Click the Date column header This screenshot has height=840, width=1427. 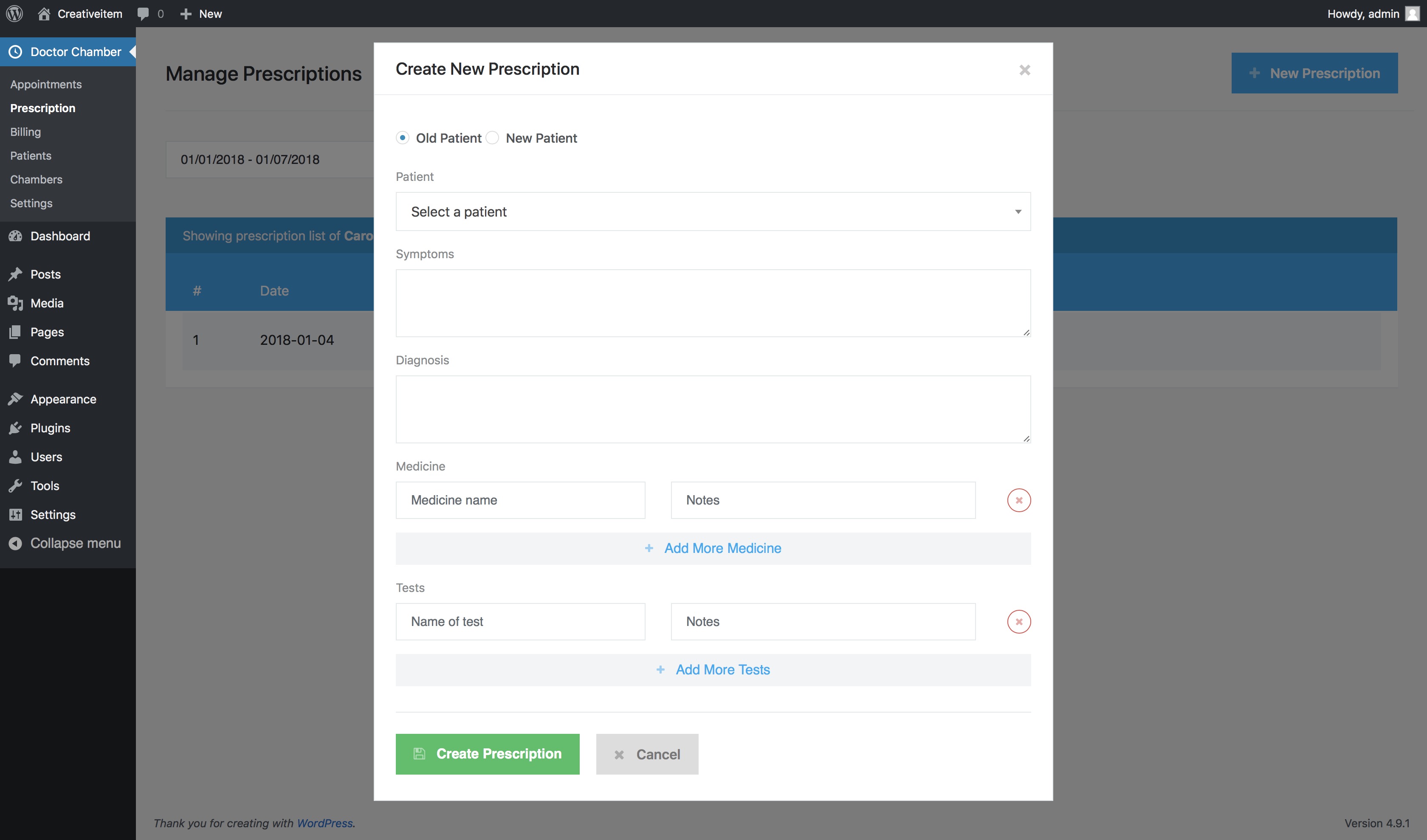click(x=274, y=290)
